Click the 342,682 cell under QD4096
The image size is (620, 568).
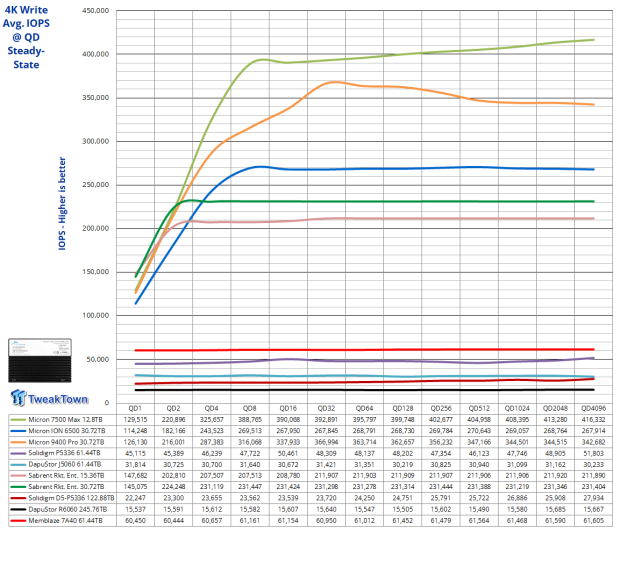[594, 442]
